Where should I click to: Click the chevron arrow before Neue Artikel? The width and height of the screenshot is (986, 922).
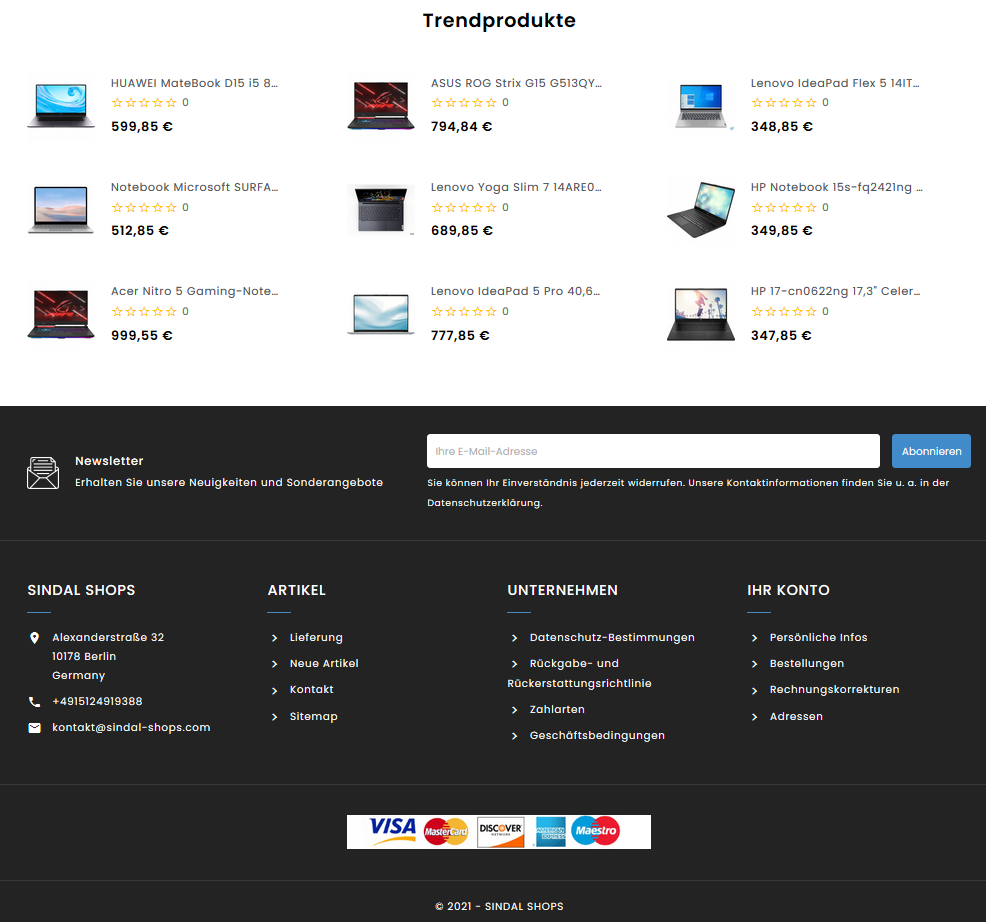tap(274, 664)
